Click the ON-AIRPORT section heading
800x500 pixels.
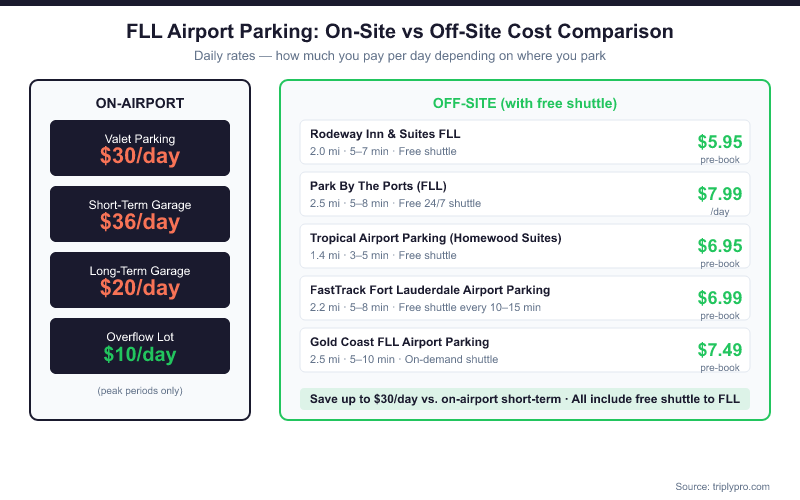140,103
